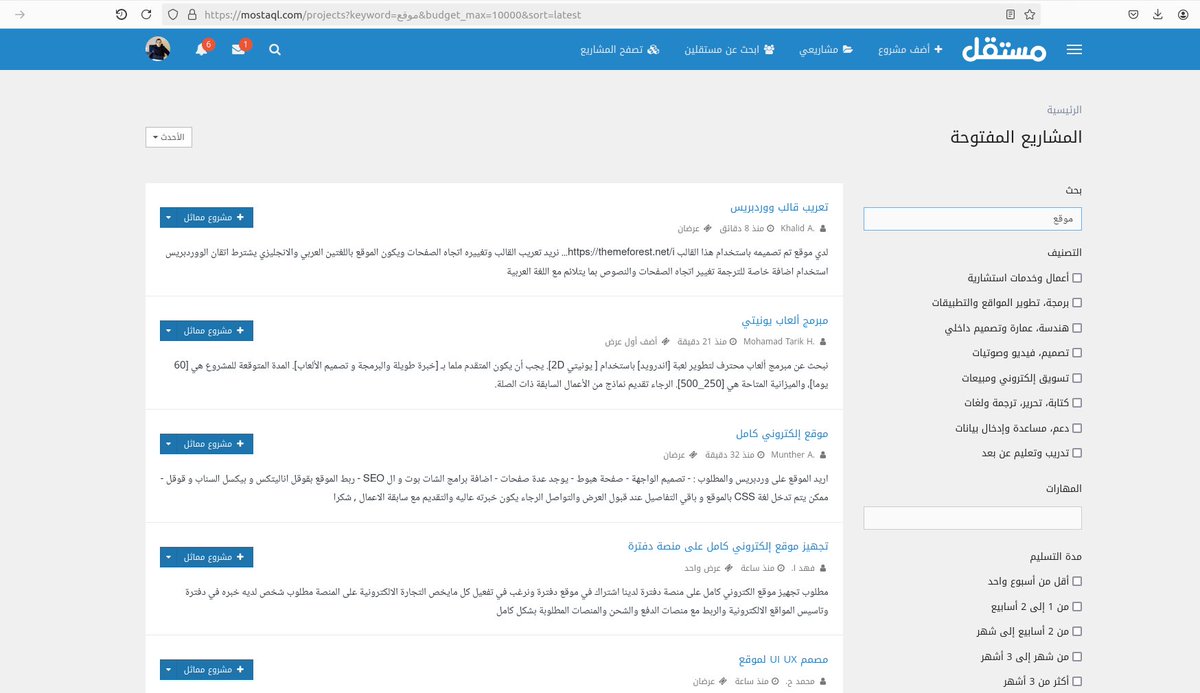The width and height of the screenshot is (1200, 693).
Task: Click the shield icon in address bar
Action: pos(173,15)
